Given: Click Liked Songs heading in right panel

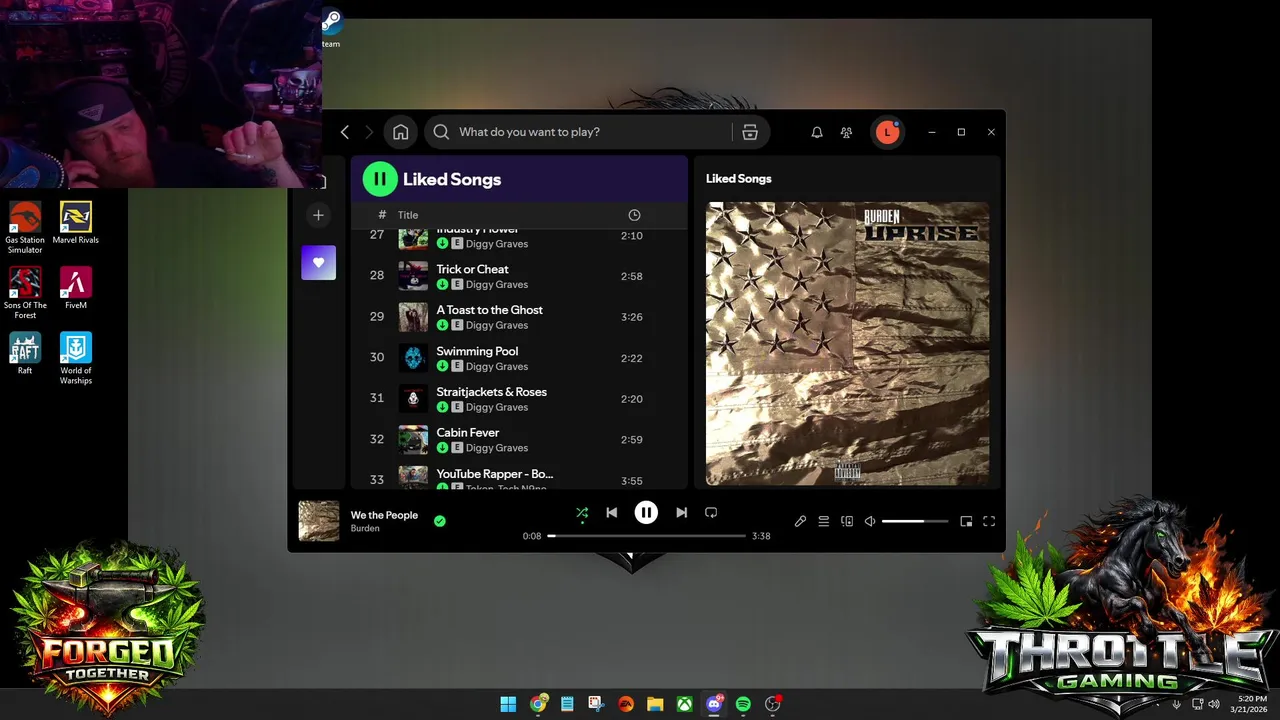Looking at the screenshot, I should 739,178.
